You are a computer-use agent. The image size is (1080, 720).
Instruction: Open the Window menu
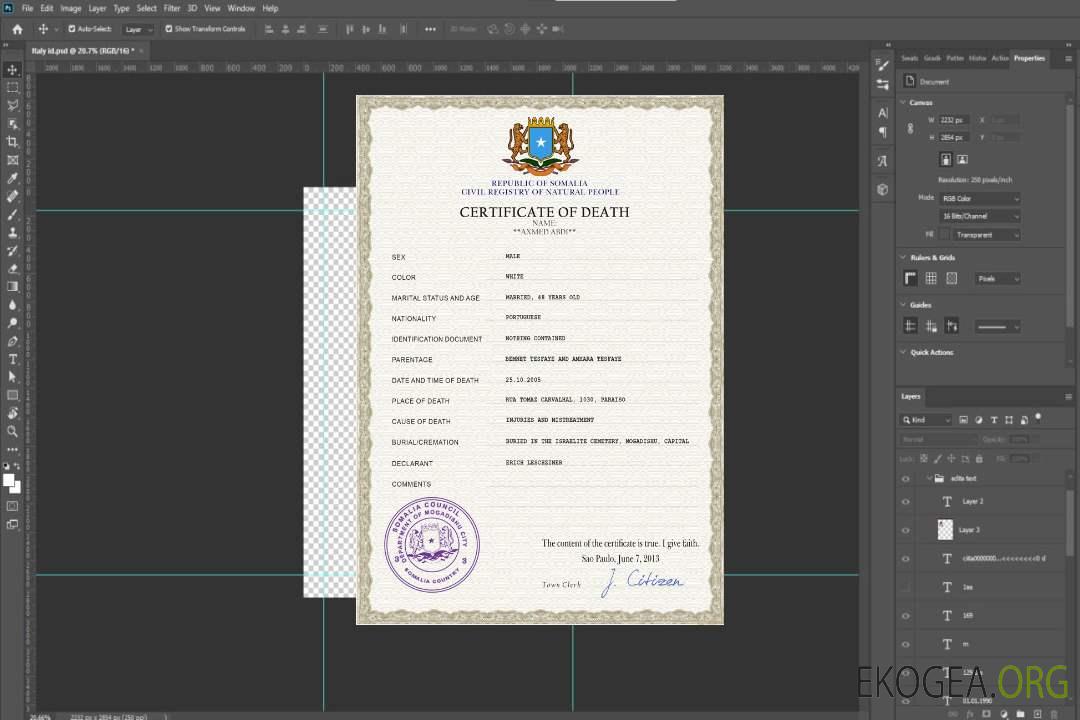(241, 8)
